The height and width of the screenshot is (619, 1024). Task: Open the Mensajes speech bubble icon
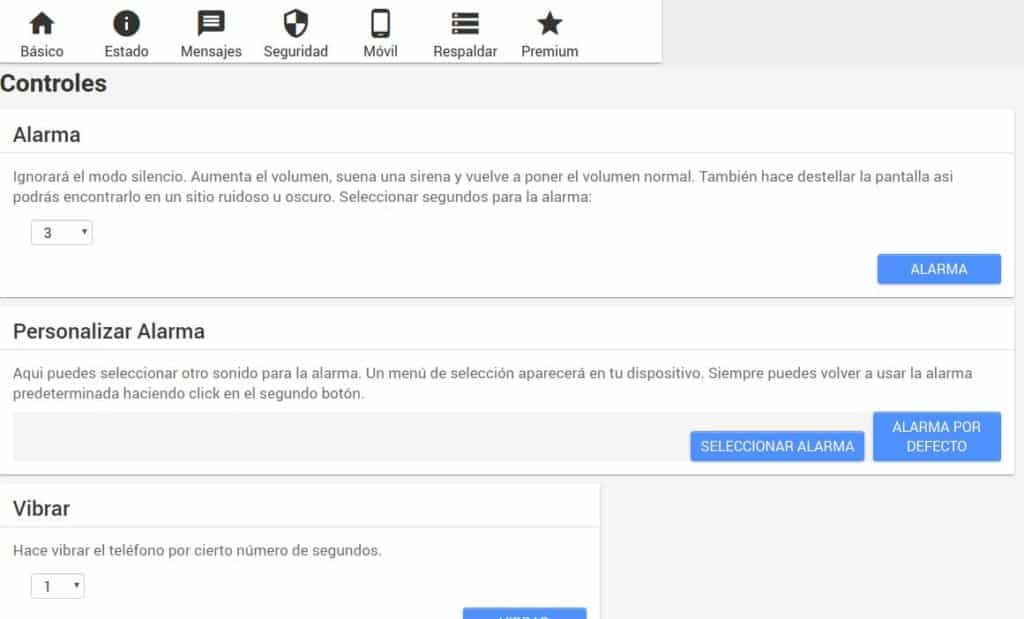click(211, 23)
